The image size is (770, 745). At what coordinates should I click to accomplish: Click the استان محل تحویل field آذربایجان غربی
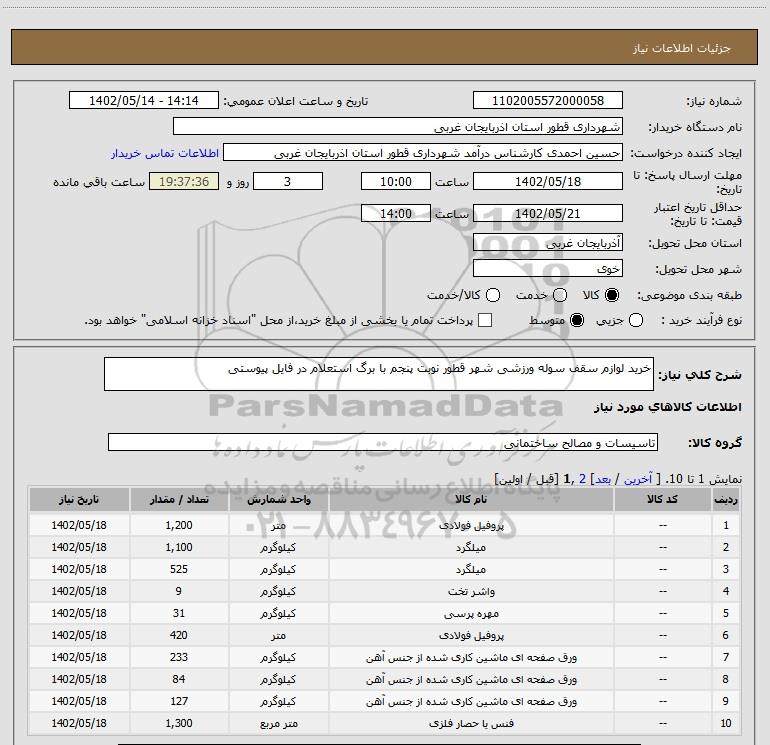click(548, 242)
